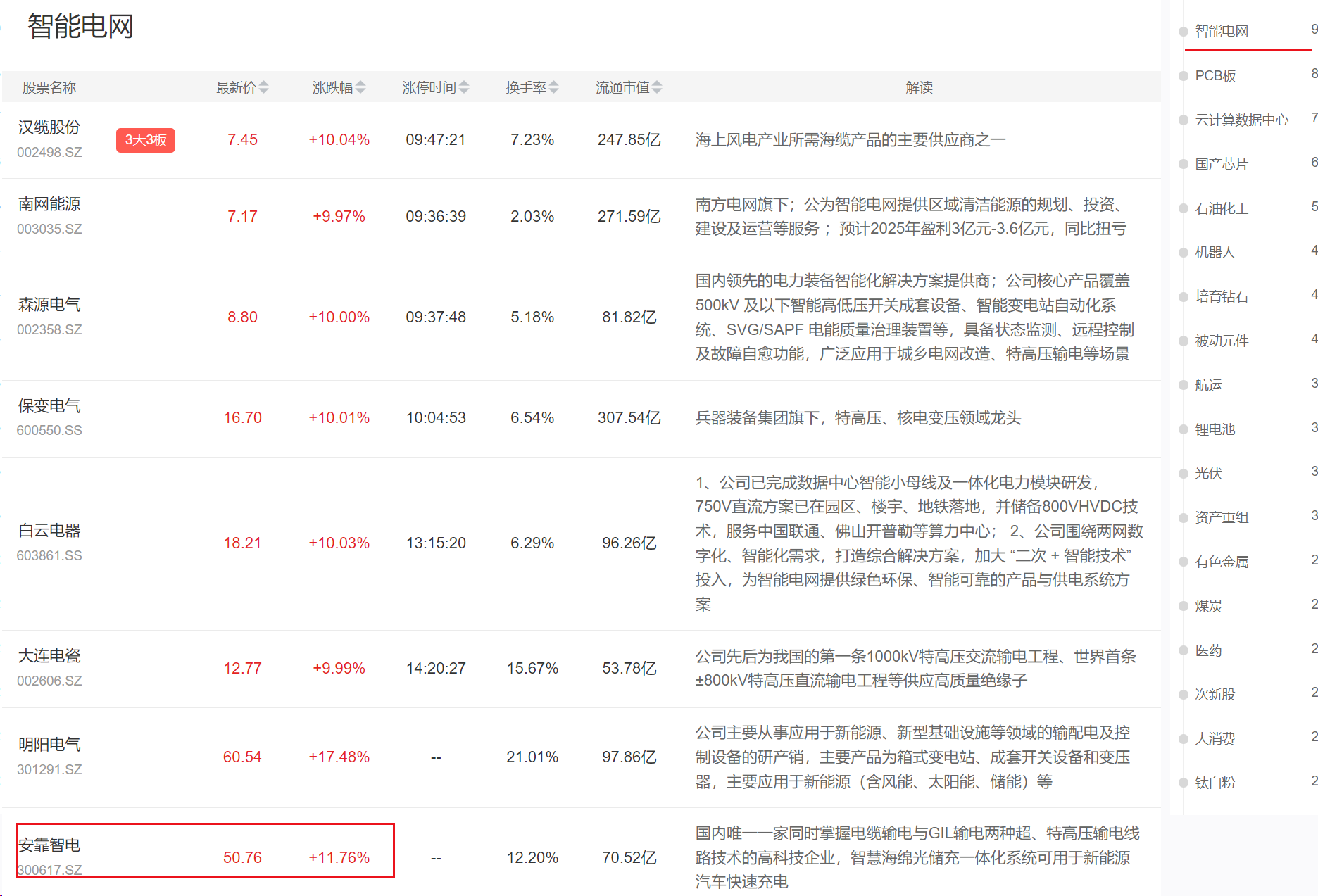The height and width of the screenshot is (896, 1318).
Task: Click the 森源电气 stock name
Action: coord(49,305)
